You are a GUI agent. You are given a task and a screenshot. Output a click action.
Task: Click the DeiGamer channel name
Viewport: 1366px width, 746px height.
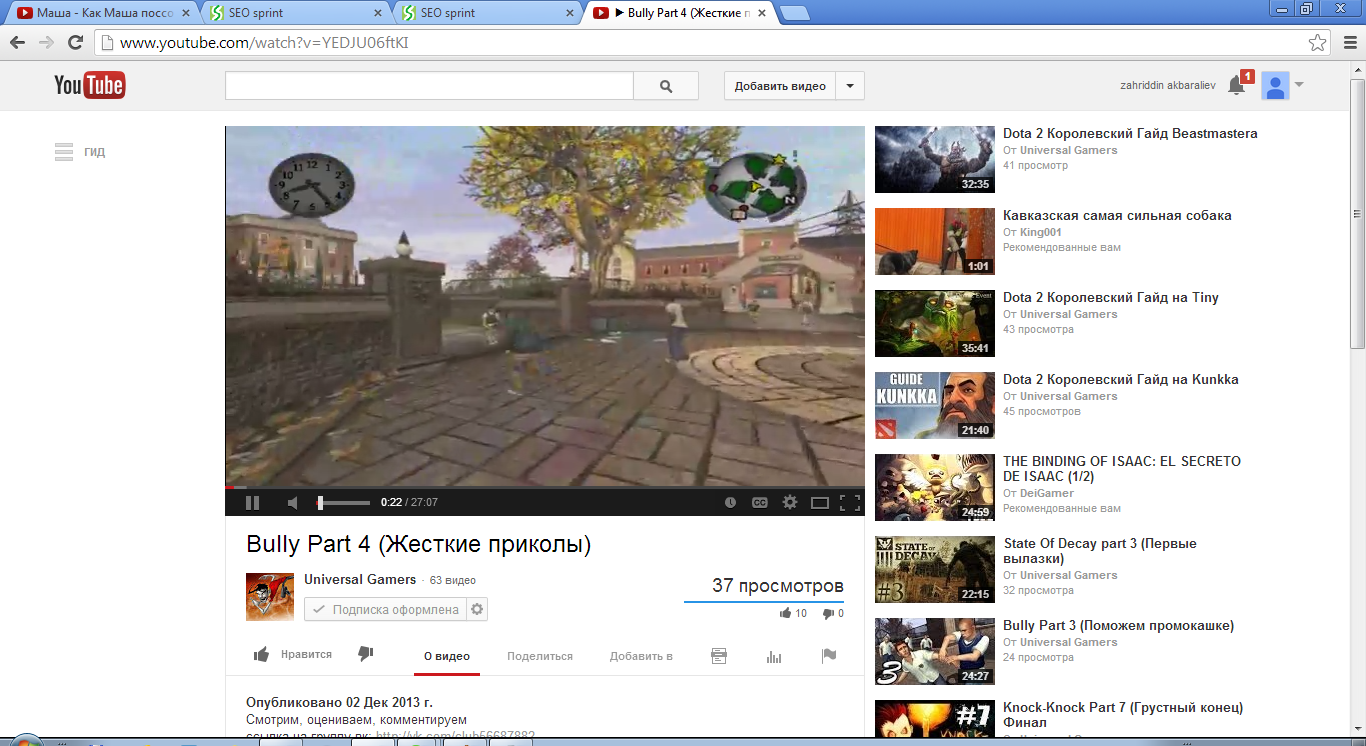click(1047, 493)
